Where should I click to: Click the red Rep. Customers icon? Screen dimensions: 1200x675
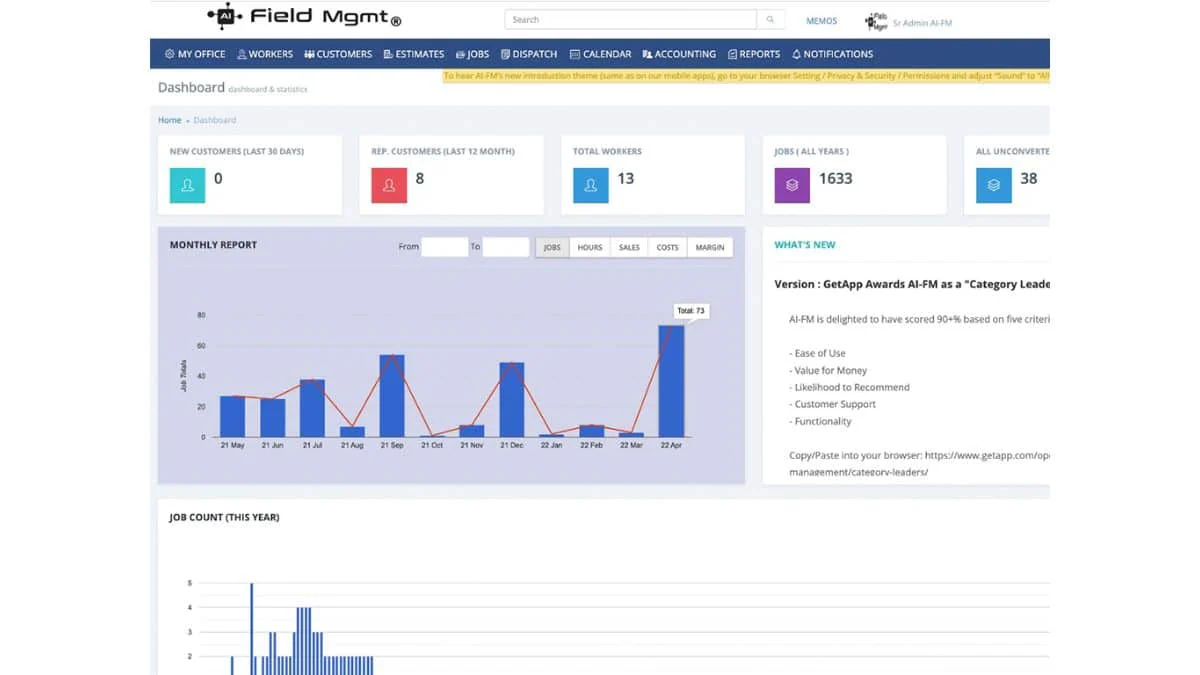pos(389,185)
